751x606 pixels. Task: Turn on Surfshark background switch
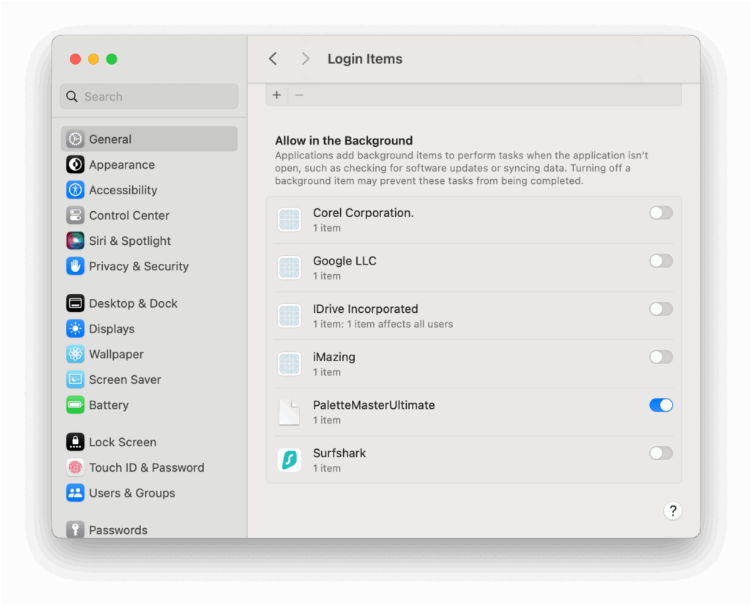pos(661,453)
